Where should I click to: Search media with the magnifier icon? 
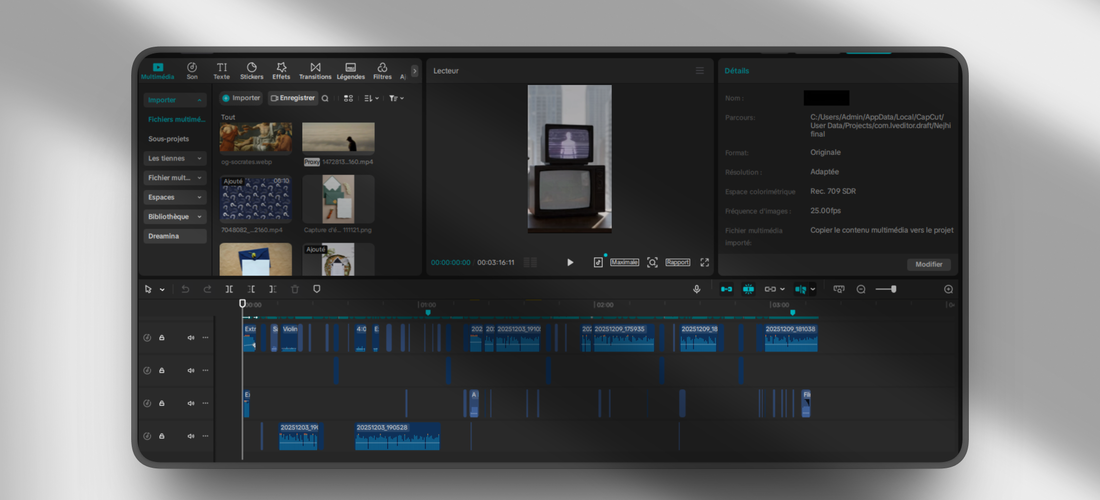pyautogui.click(x=325, y=99)
